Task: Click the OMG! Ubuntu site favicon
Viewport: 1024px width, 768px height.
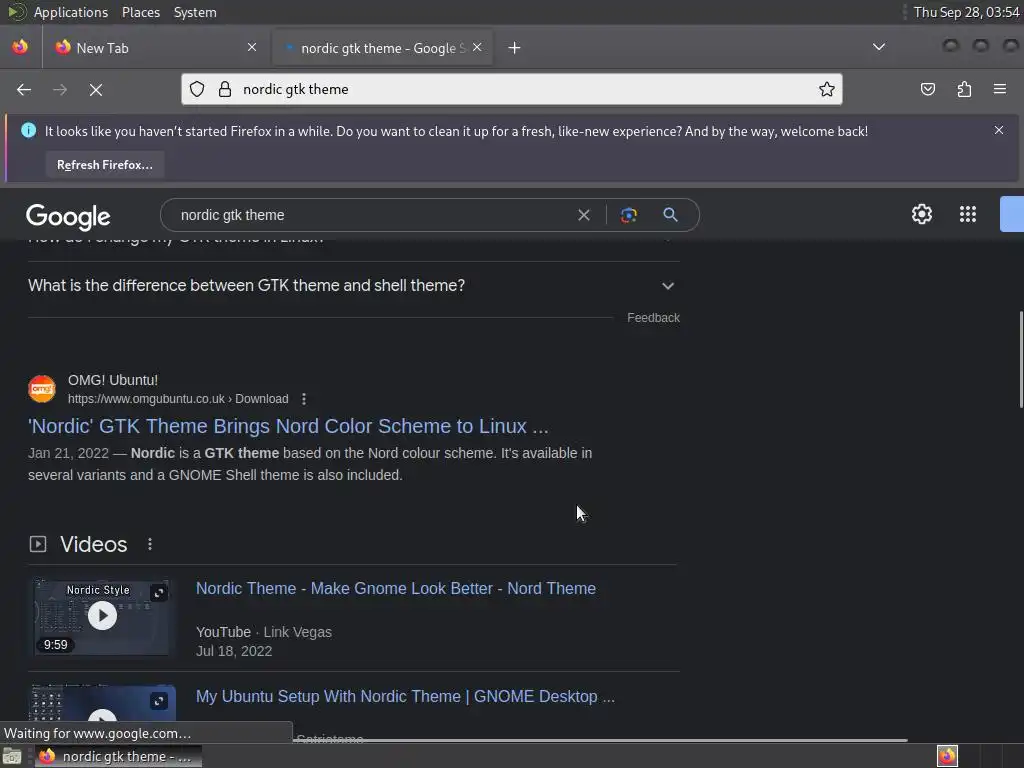Action: [x=42, y=389]
